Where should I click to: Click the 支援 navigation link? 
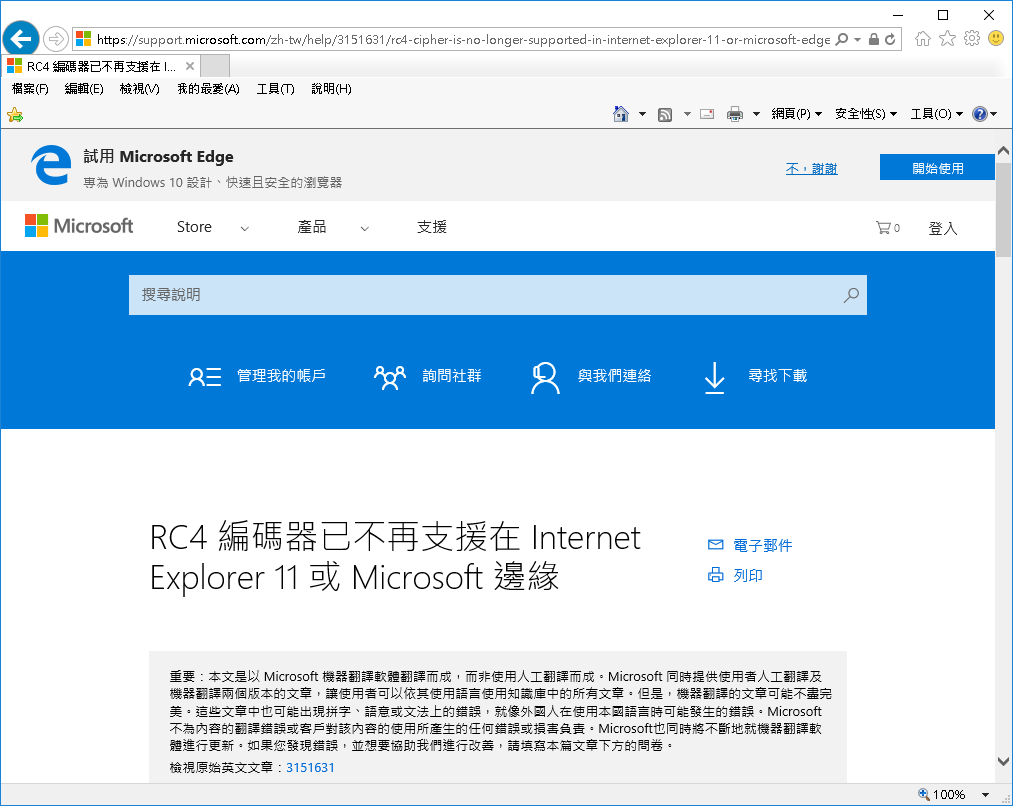(x=432, y=227)
